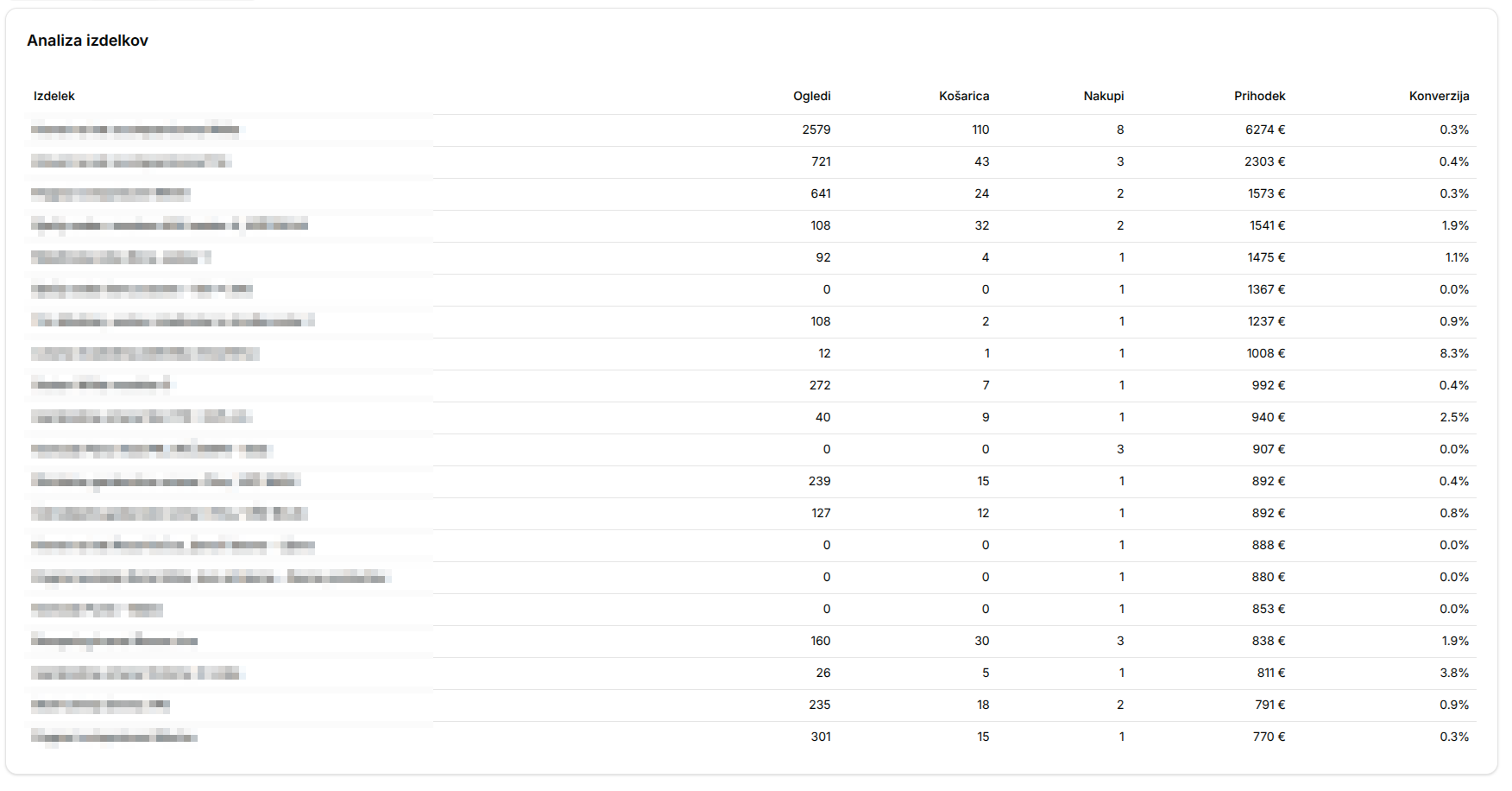Click the 3.8% conversion value
Image resolution: width=1512 pixels, height=791 pixels.
pos(1453,673)
